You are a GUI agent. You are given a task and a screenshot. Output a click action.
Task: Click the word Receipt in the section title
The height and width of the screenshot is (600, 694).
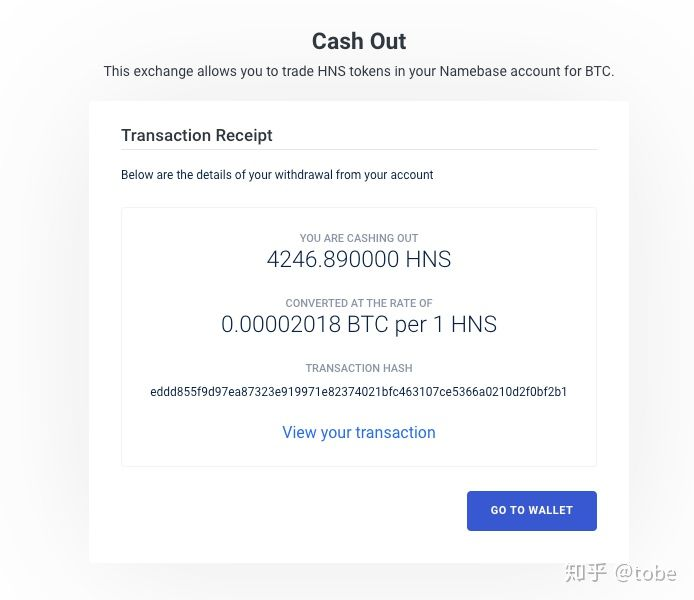coord(242,135)
